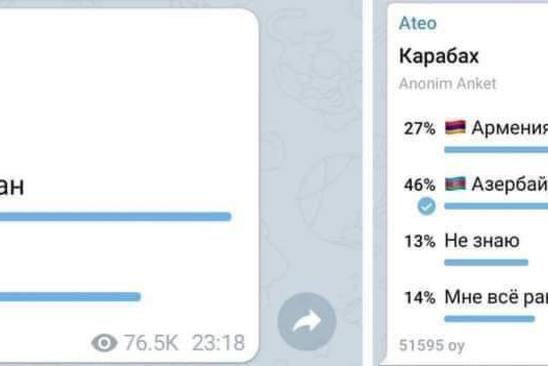Click the 23:18 message timestamp
This screenshot has width=548, height=366.
pyautogui.click(x=218, y=343)
